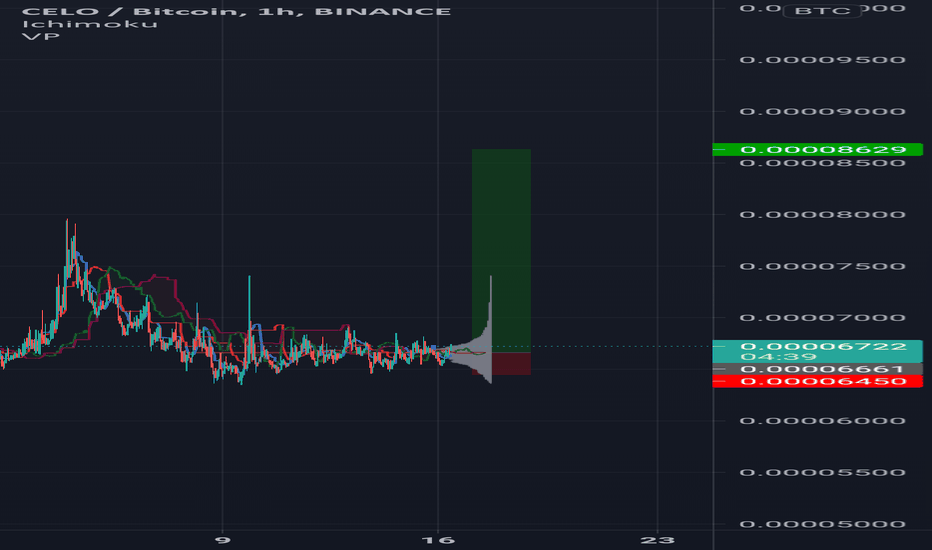Click date label 23 on time axis
The height and width of the screenshot is (550, 932).
(658, 540)
